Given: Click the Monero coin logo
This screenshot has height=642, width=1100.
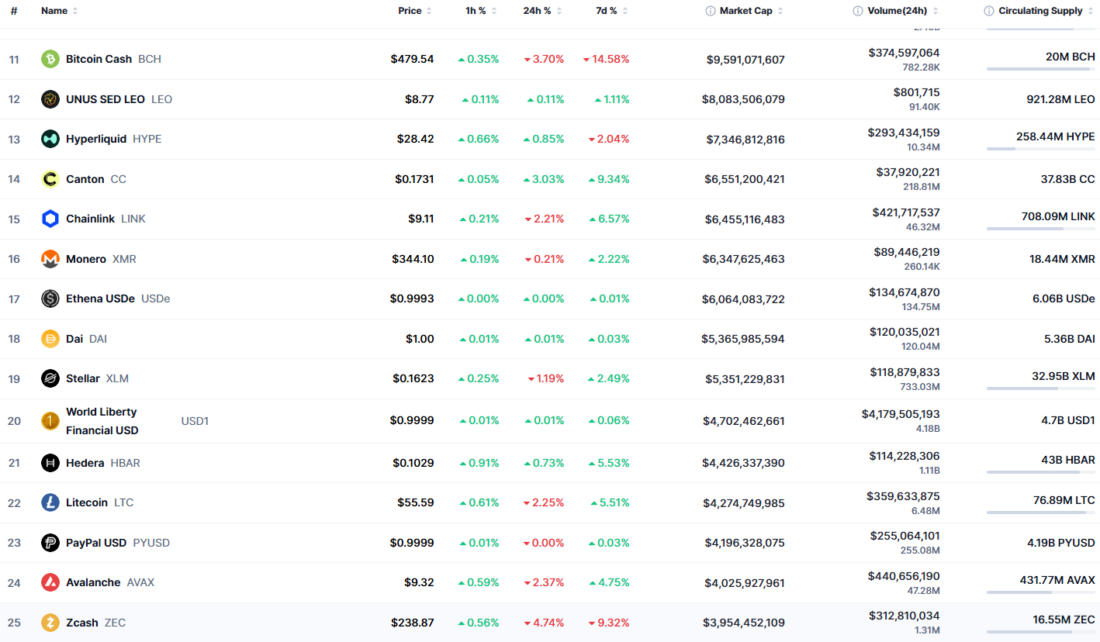Looking at the screenshot, I should click(50, 259).
